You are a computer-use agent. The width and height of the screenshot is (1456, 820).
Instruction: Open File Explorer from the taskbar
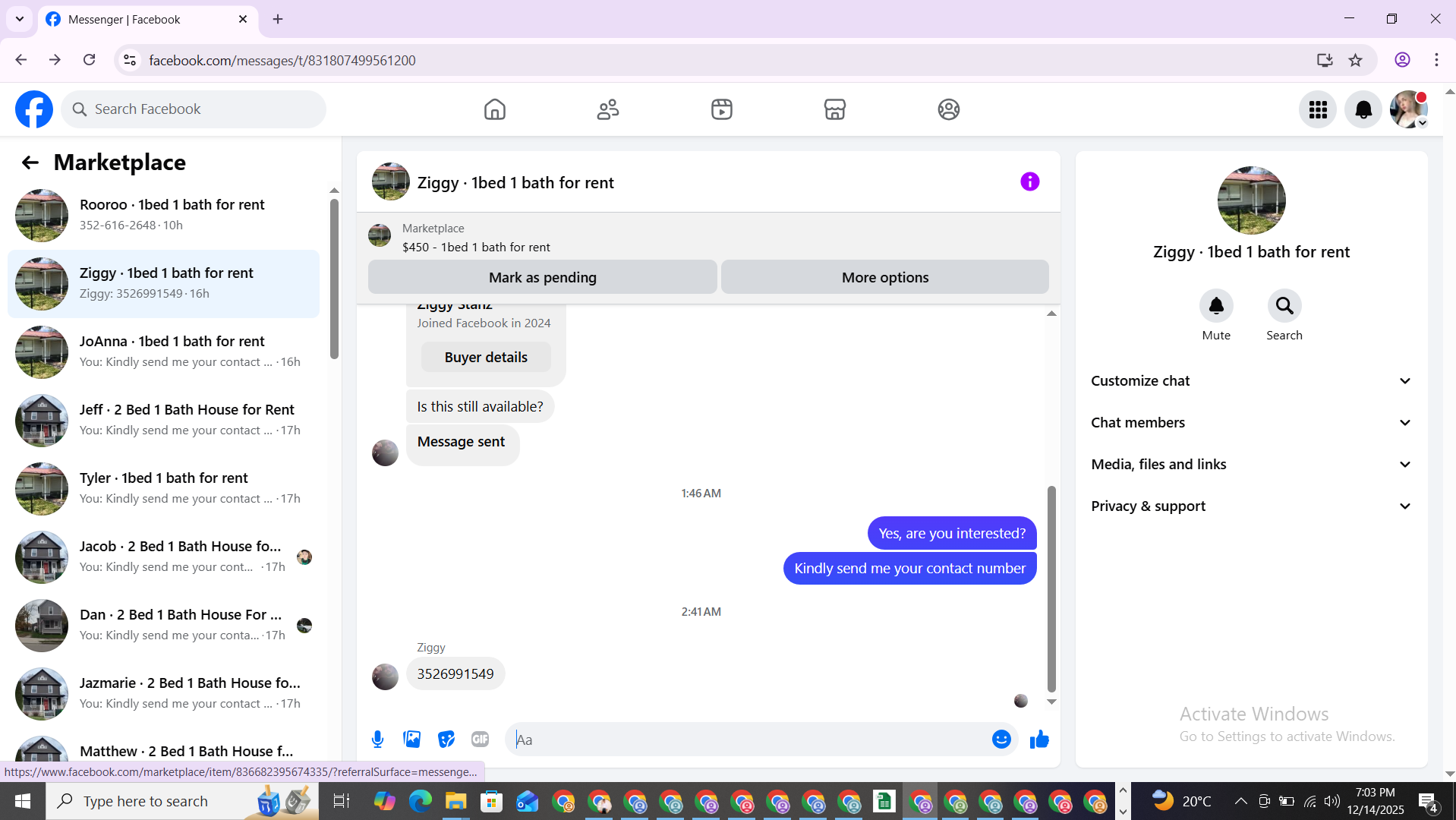[x=455, y=801]
